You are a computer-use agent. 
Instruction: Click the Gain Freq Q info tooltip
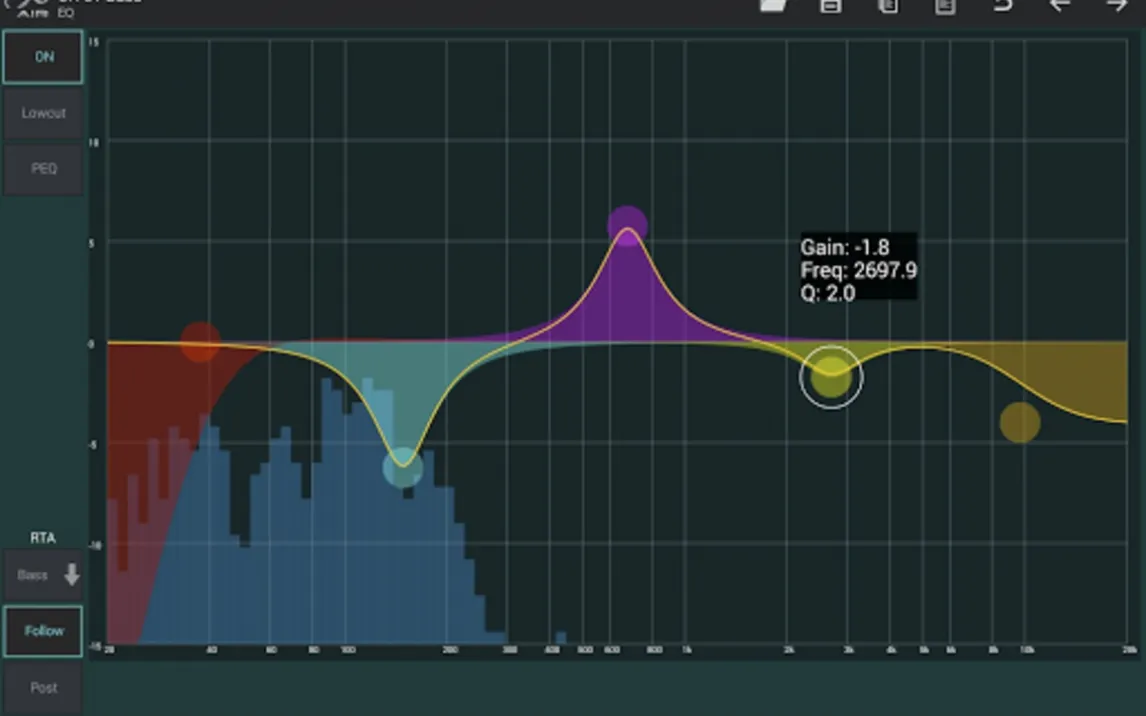[857, 270]
